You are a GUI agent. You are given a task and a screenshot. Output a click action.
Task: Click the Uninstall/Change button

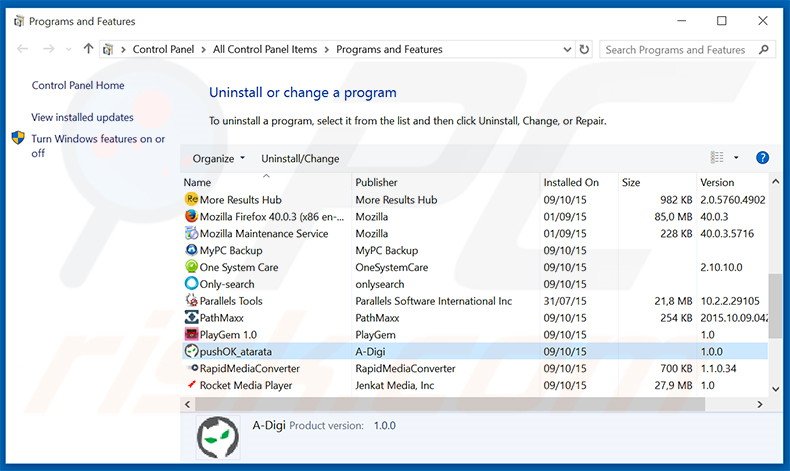[x=300, y=158]
